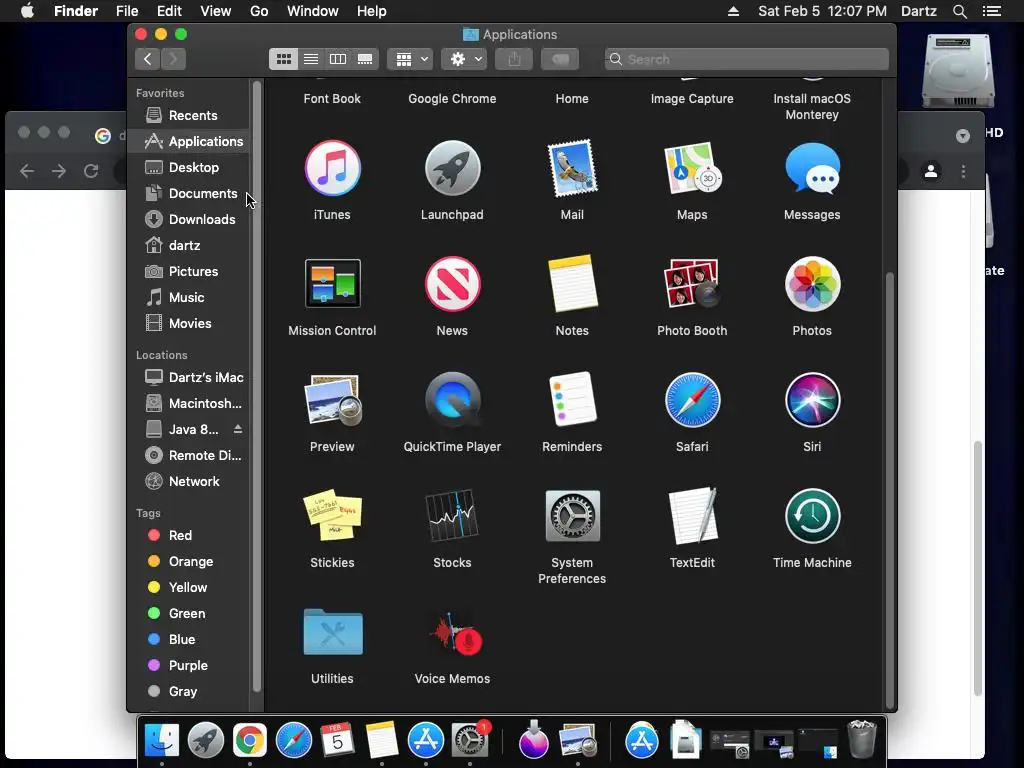Open the App Store in the Dock
The width and height of the screenshot is (1024, 768).
[426, 741]
